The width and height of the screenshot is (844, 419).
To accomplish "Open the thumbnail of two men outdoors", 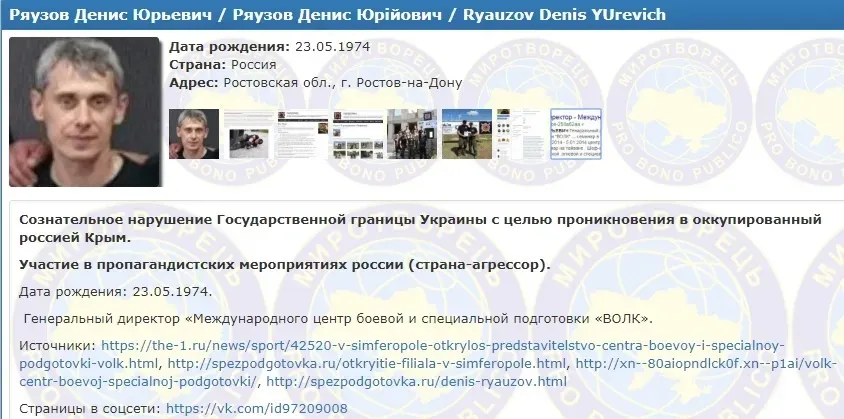I will (467, 134).
